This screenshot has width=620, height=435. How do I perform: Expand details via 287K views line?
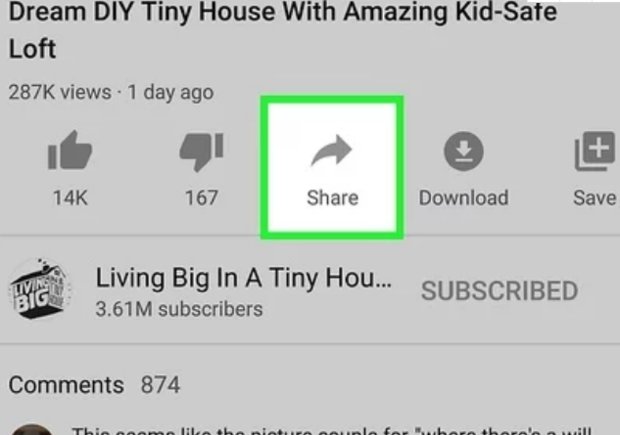[x=111, y=93]
